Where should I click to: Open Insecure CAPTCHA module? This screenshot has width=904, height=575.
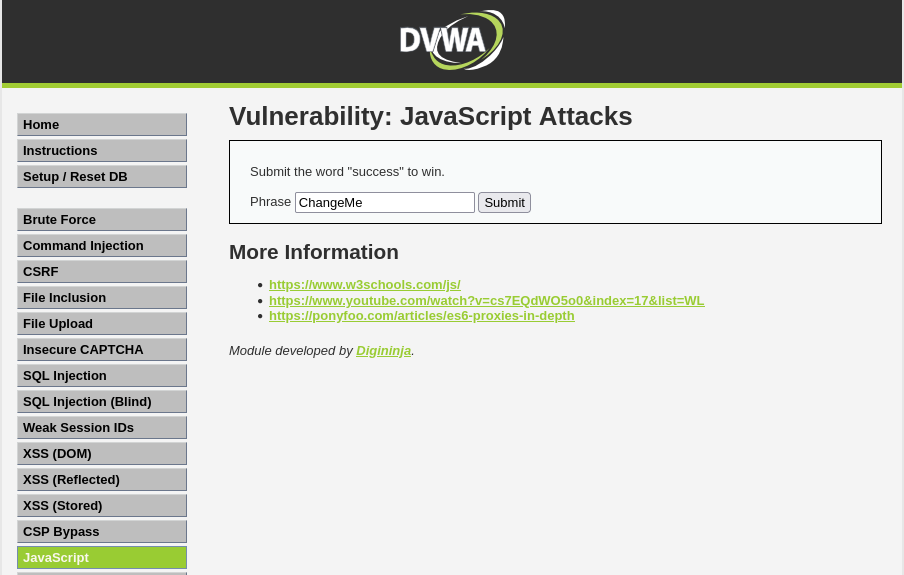coord(101,349)
